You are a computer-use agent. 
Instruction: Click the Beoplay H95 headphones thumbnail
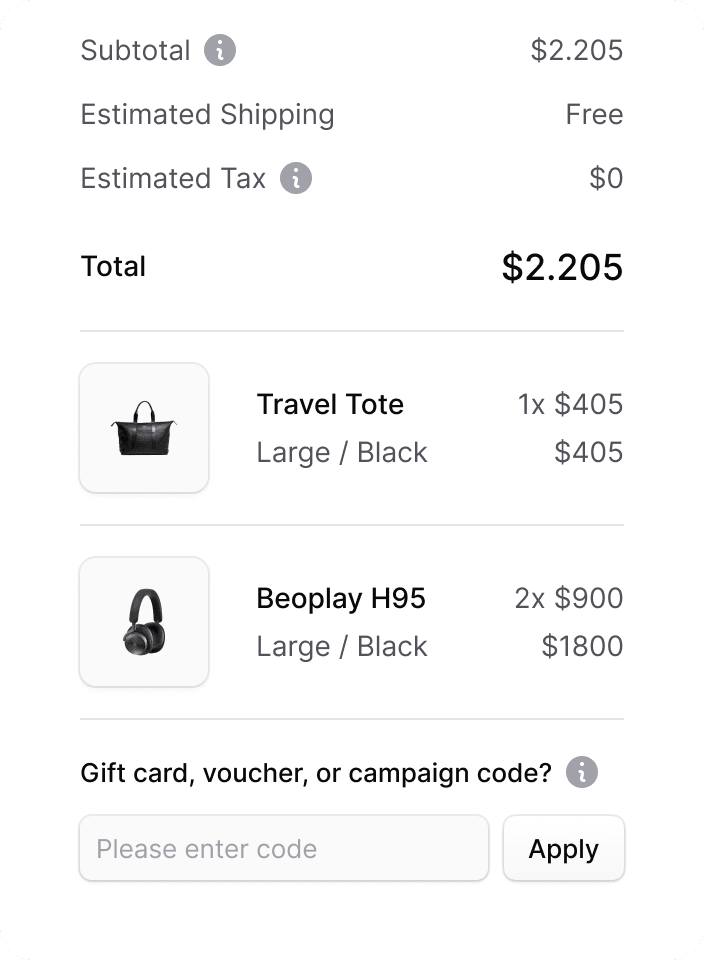pyautogui.click(x=144, y=622)
